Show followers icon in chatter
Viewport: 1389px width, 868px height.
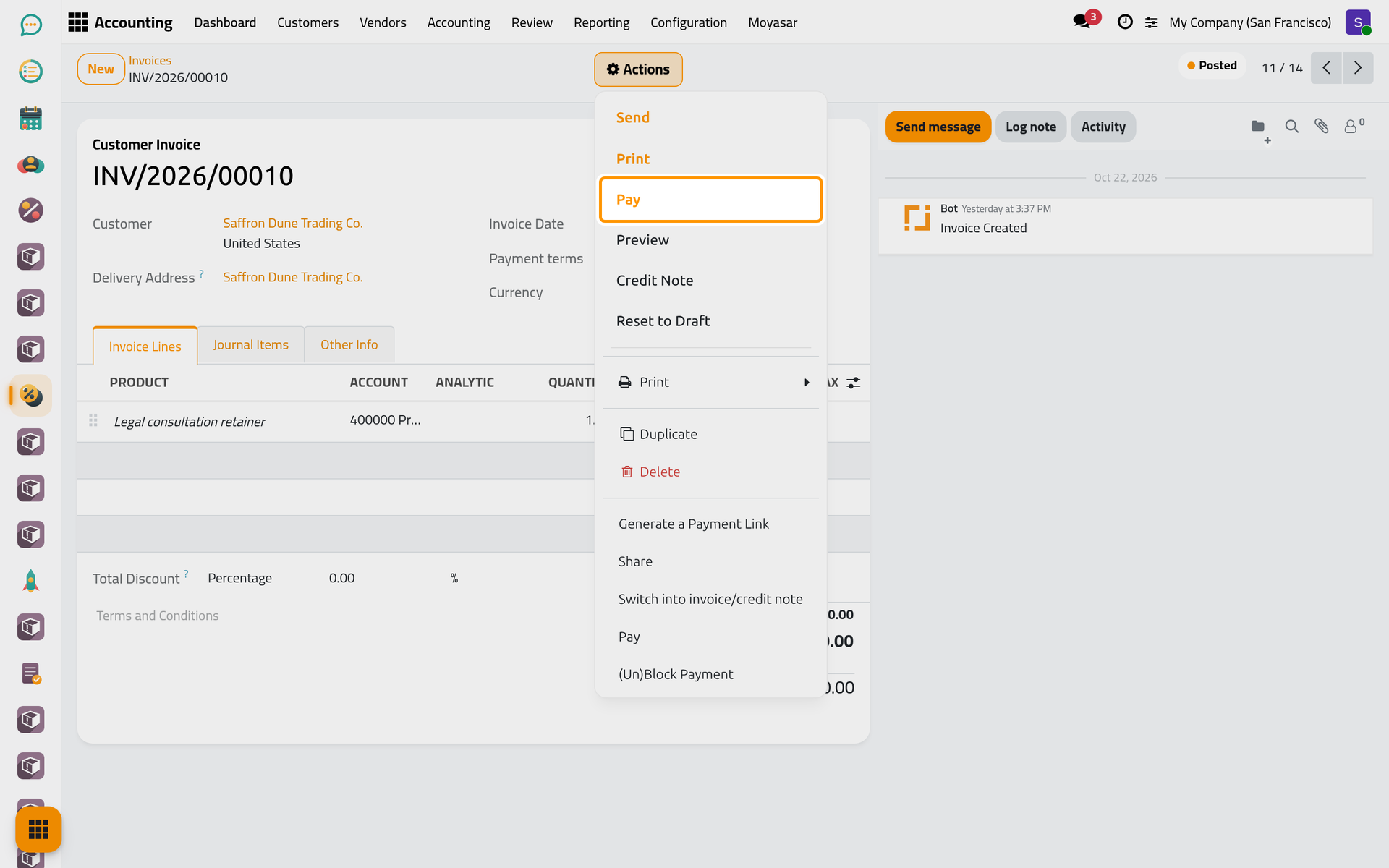pyautogui.click(x=1354, y=126)
